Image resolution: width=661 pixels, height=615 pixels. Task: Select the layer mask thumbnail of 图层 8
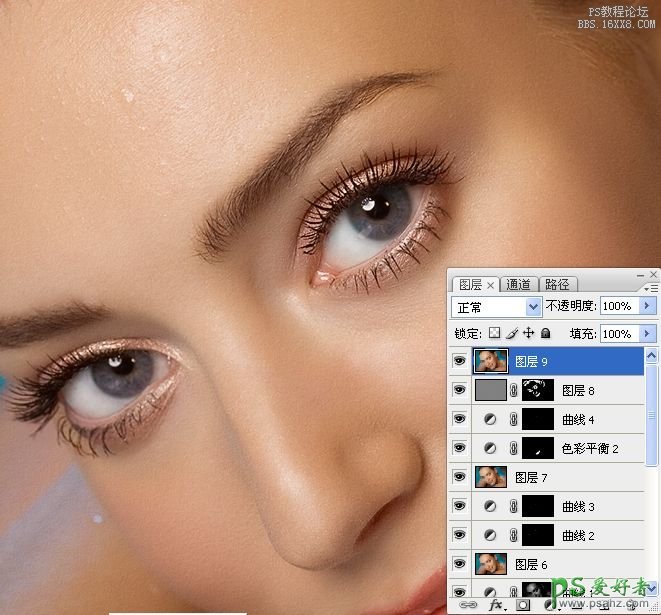(538, 390)
